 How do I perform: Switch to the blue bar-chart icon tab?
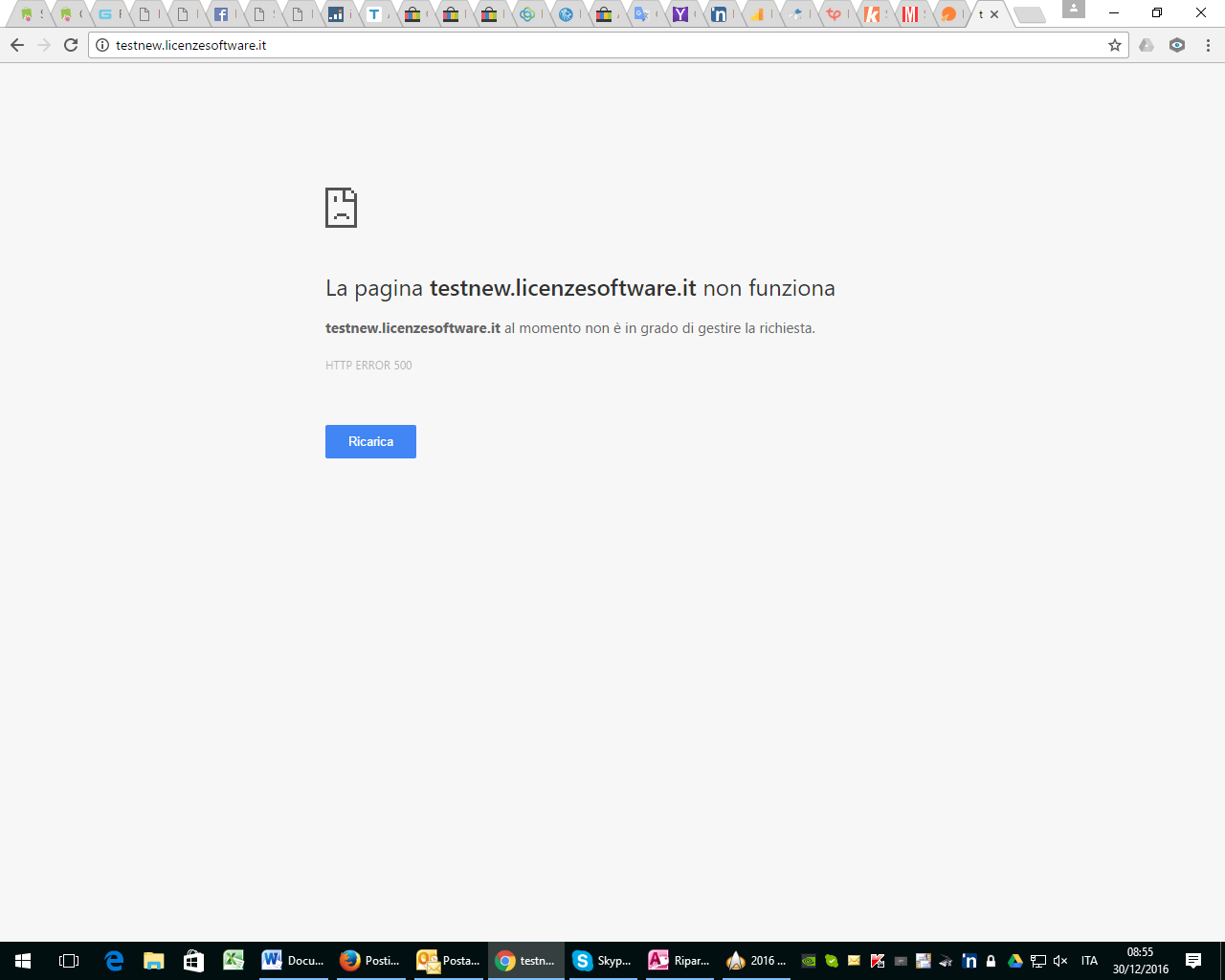(x=336, y=14)
